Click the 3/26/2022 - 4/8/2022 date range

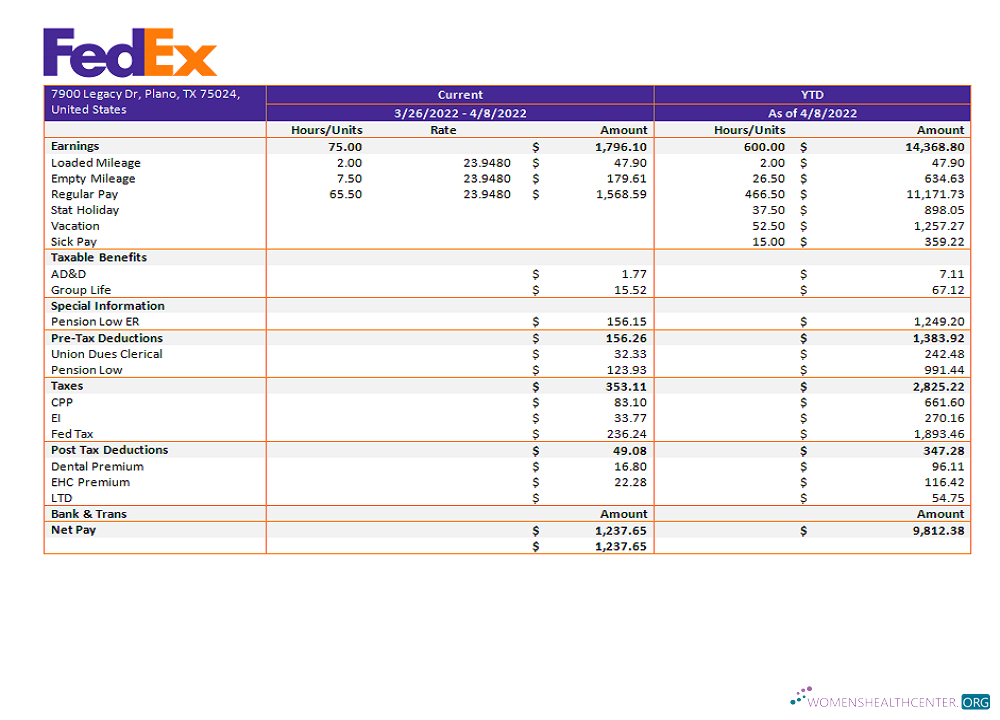[x=459, y=112]
